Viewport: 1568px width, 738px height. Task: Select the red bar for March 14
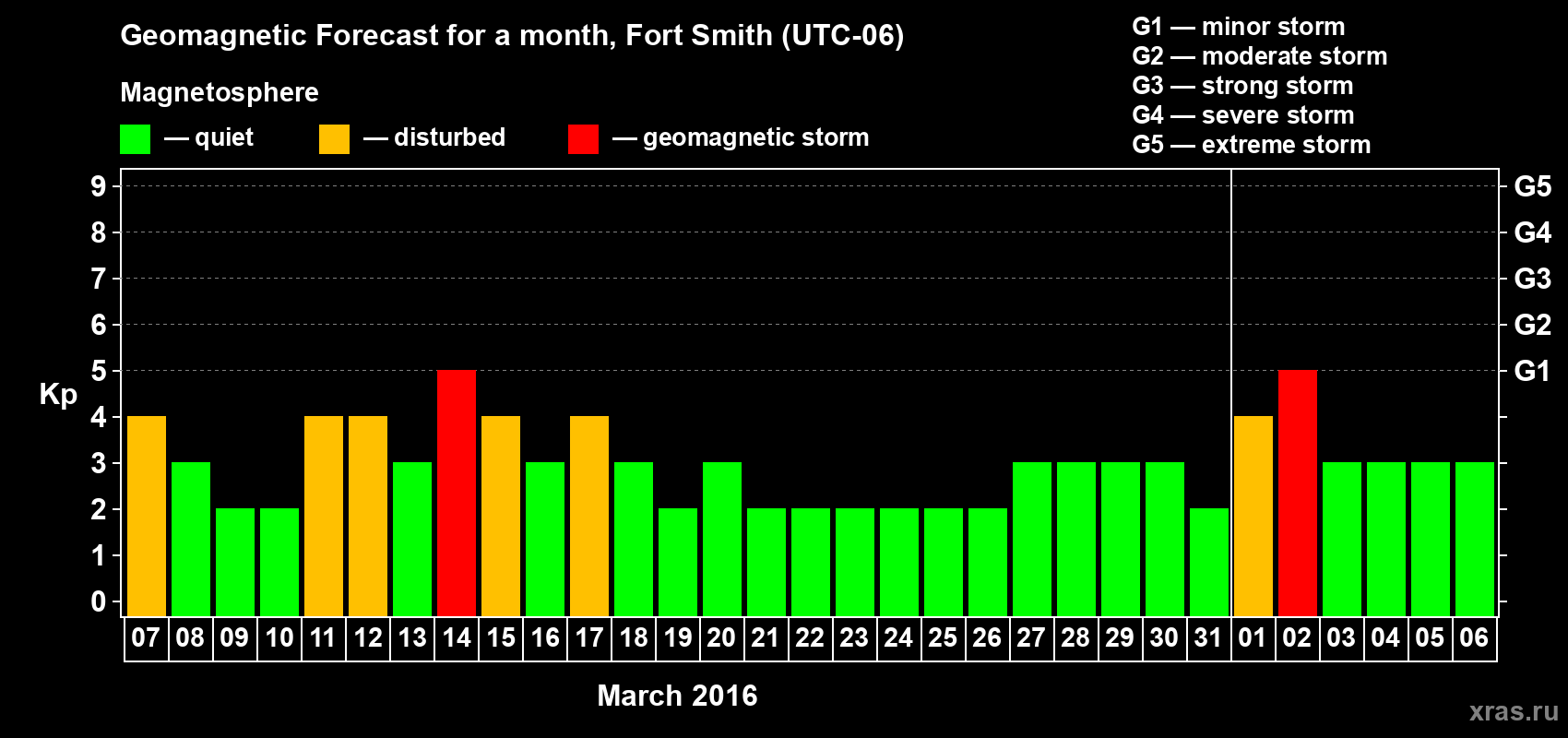[457, 493]
